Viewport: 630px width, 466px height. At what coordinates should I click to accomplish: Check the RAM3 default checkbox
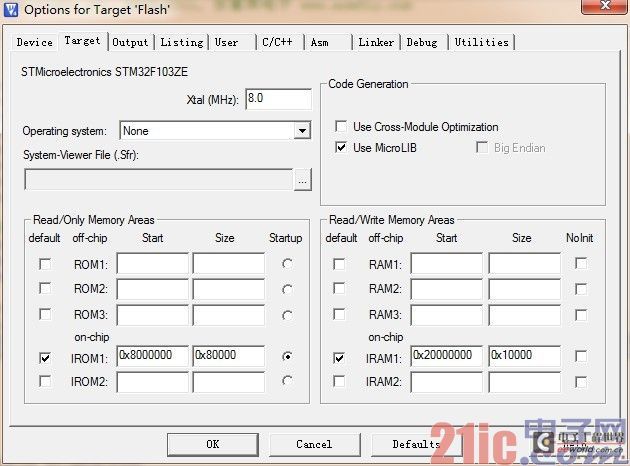click(x=339, y=314)
